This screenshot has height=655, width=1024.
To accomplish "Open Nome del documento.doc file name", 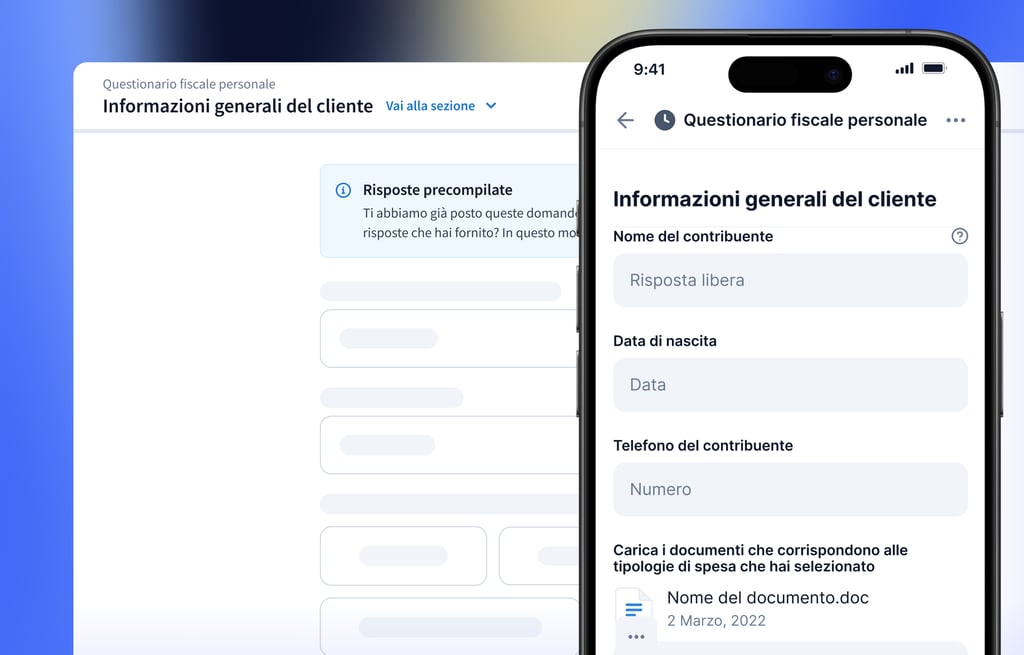I will (x=767, y=598).
